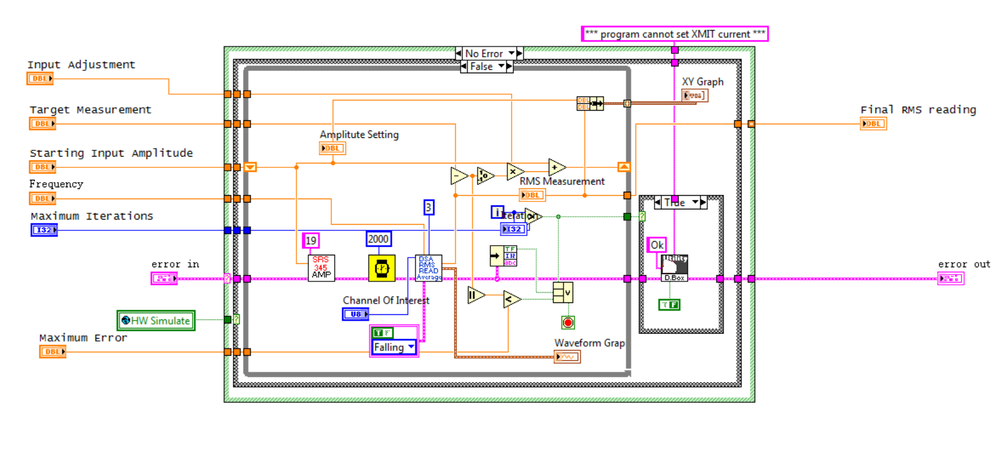Select the Waveform Graph indicator terminal
Viewport: 998px width, 451px height.
pos(568,357)
